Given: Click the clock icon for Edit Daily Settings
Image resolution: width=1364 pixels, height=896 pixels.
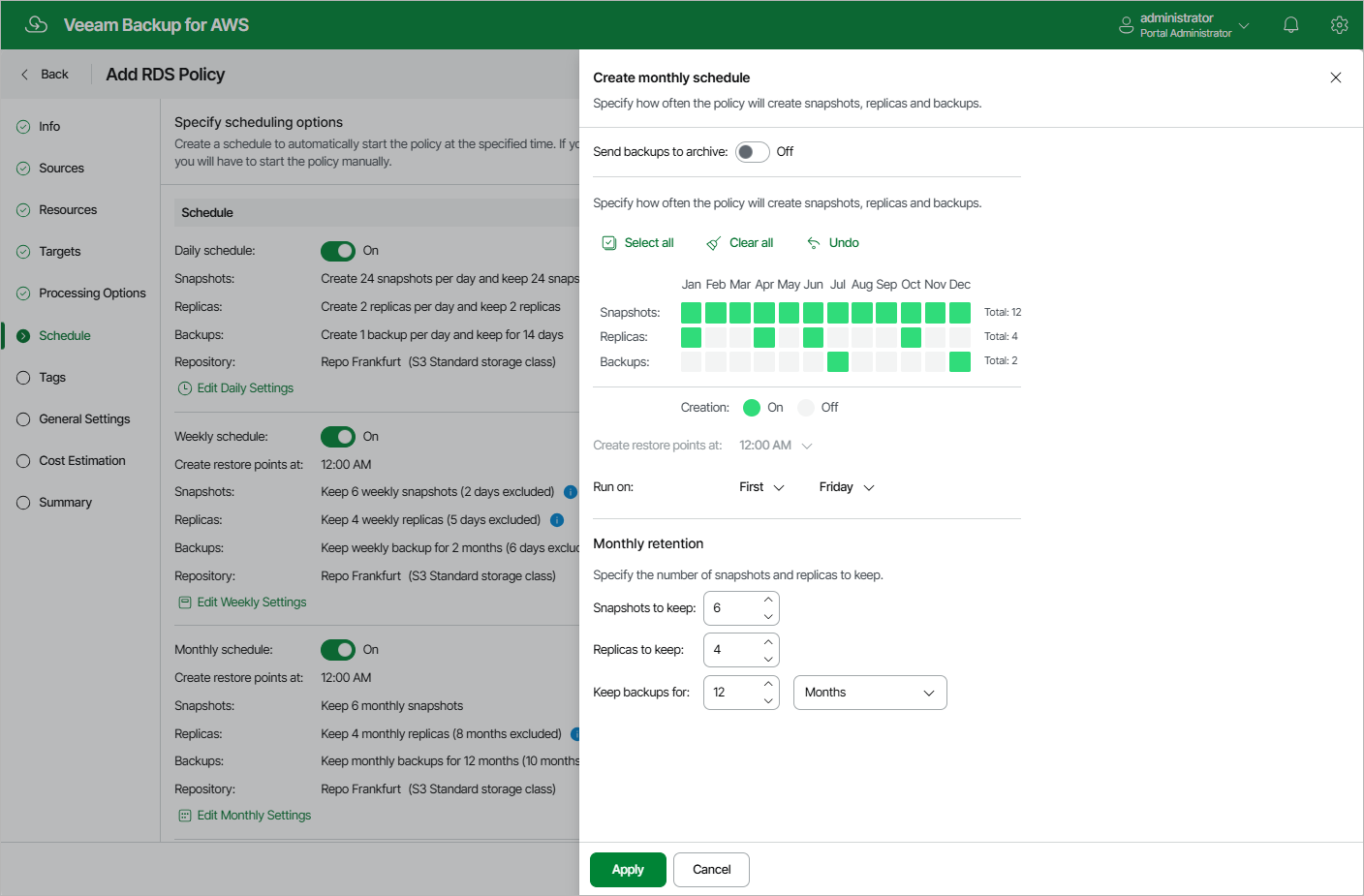Looking at the screenshot, I should click(x=185, y=388).
